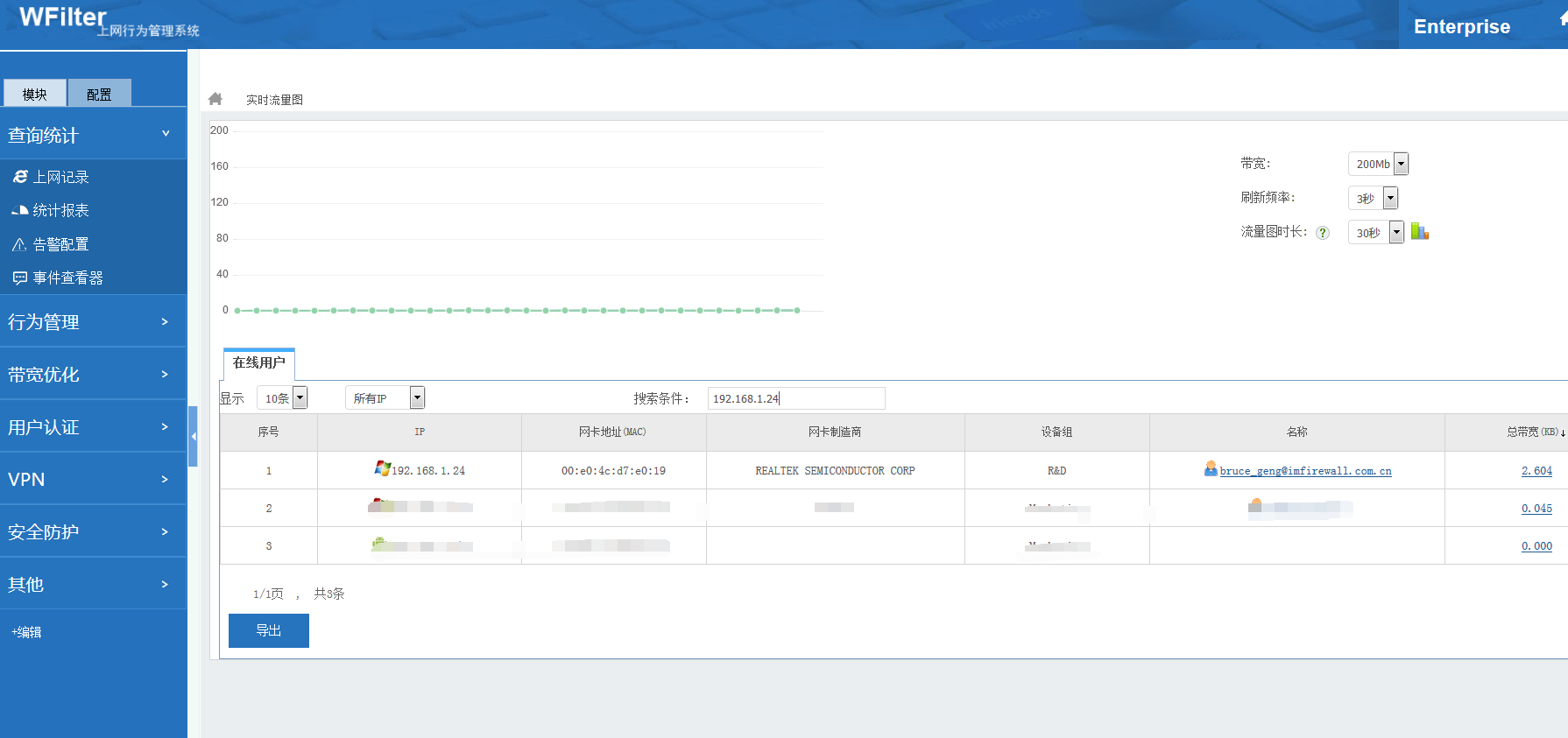Collapse the left sidebar with the arrow handle
1568x738 pixels.
point(193,435)
